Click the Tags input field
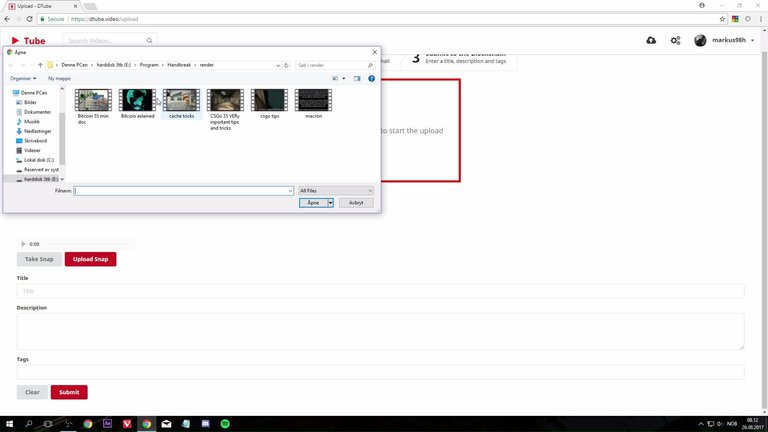The width and height of the screenshot is (768, 432). point(381,372)
